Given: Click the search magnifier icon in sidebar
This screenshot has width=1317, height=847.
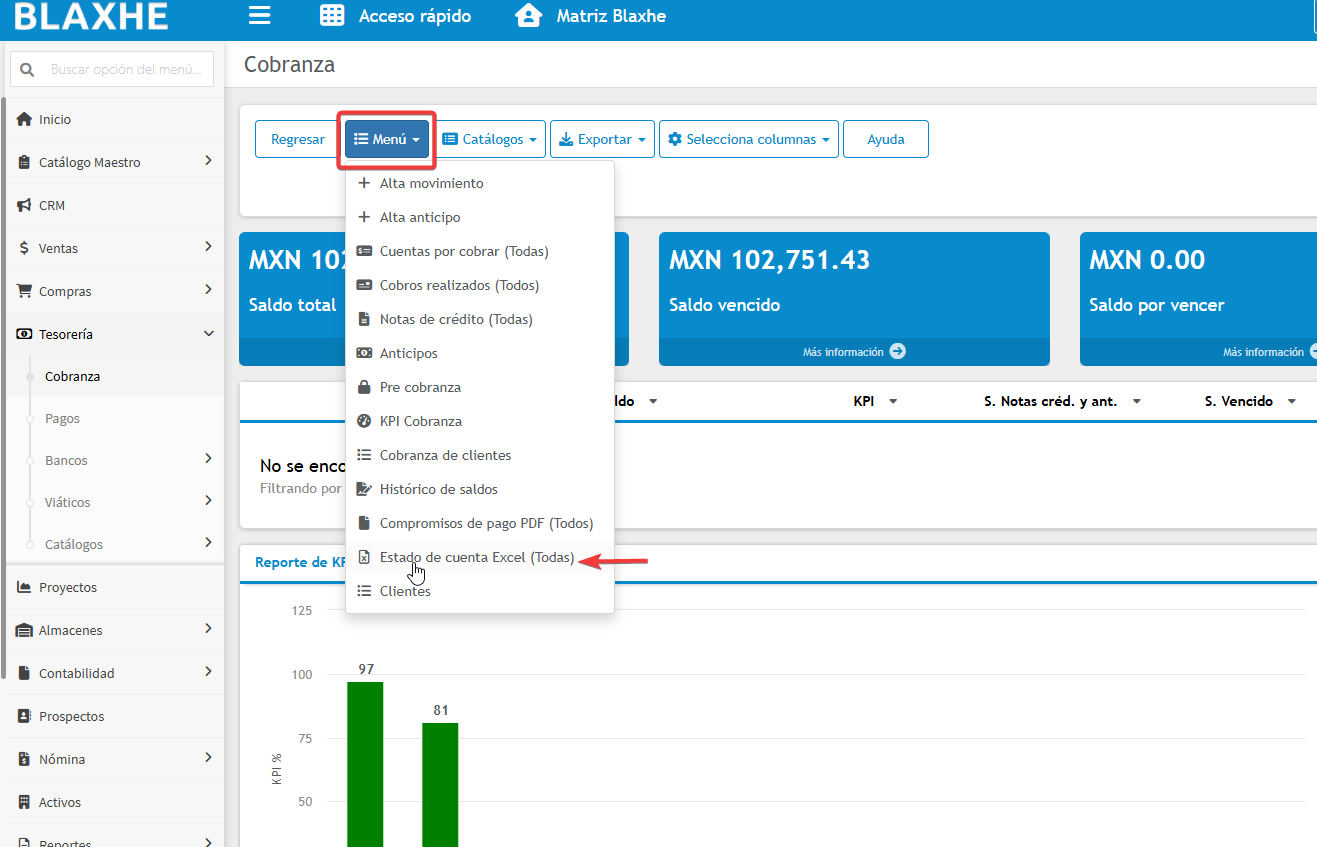Looking at the screenshot, I should [27, 70].
